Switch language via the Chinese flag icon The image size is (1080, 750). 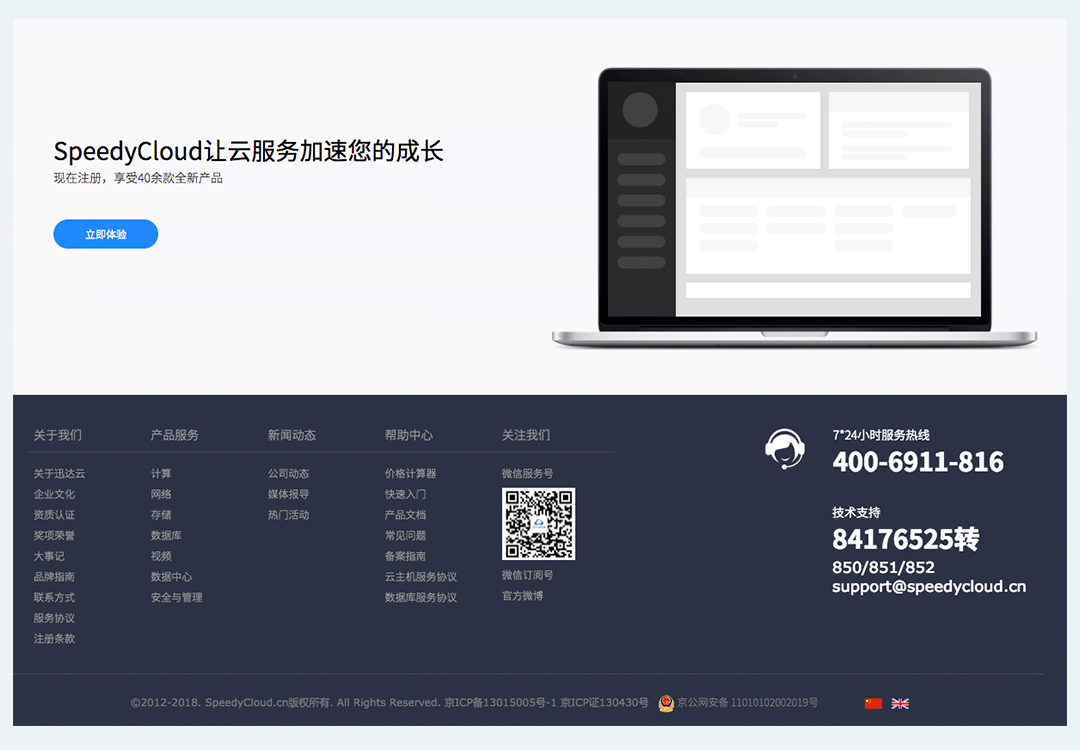pos(873,703)
